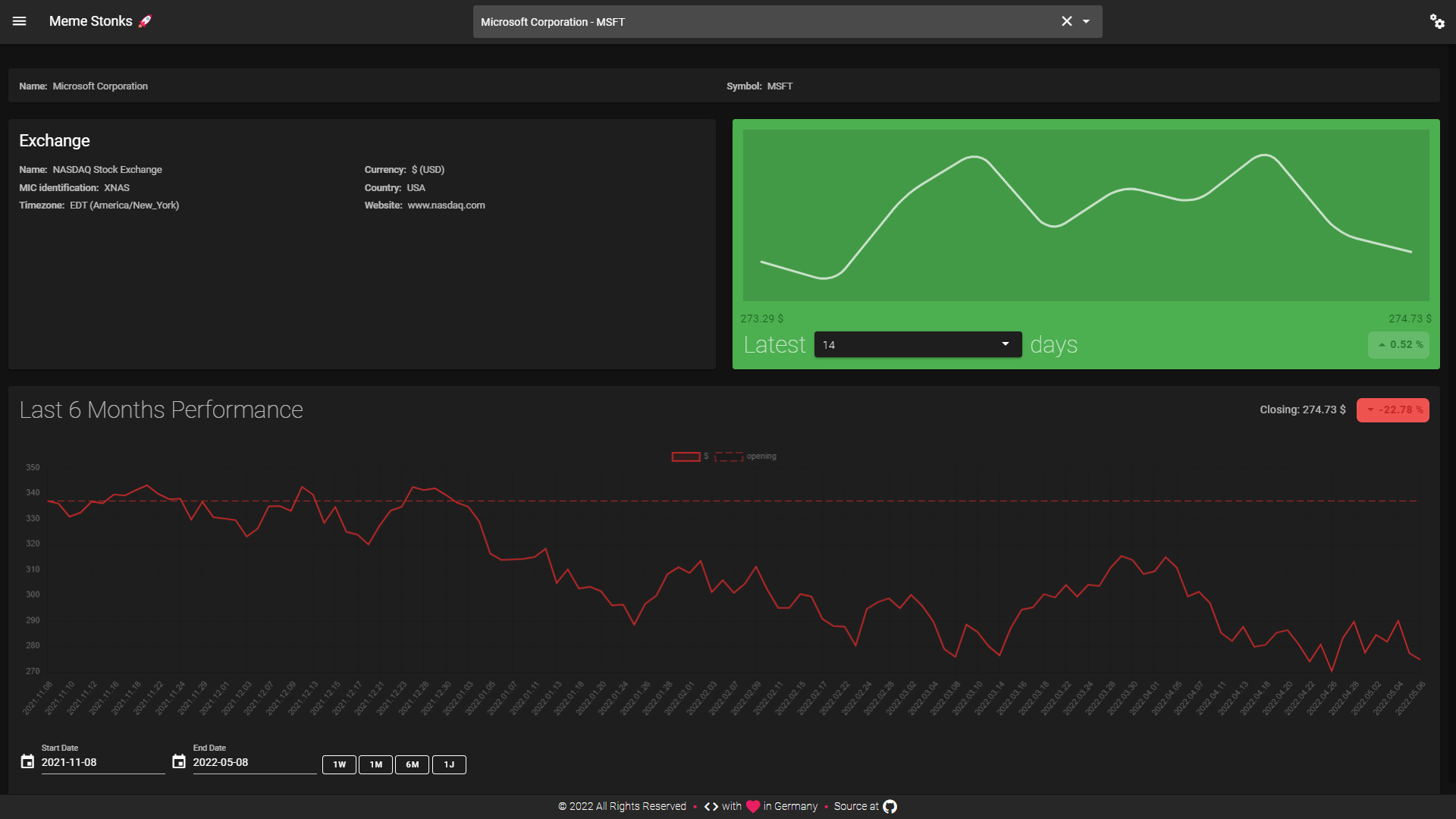Screen dimensions: 1456x819
Task: Click the End Date input field
Action: pos(254,762)
